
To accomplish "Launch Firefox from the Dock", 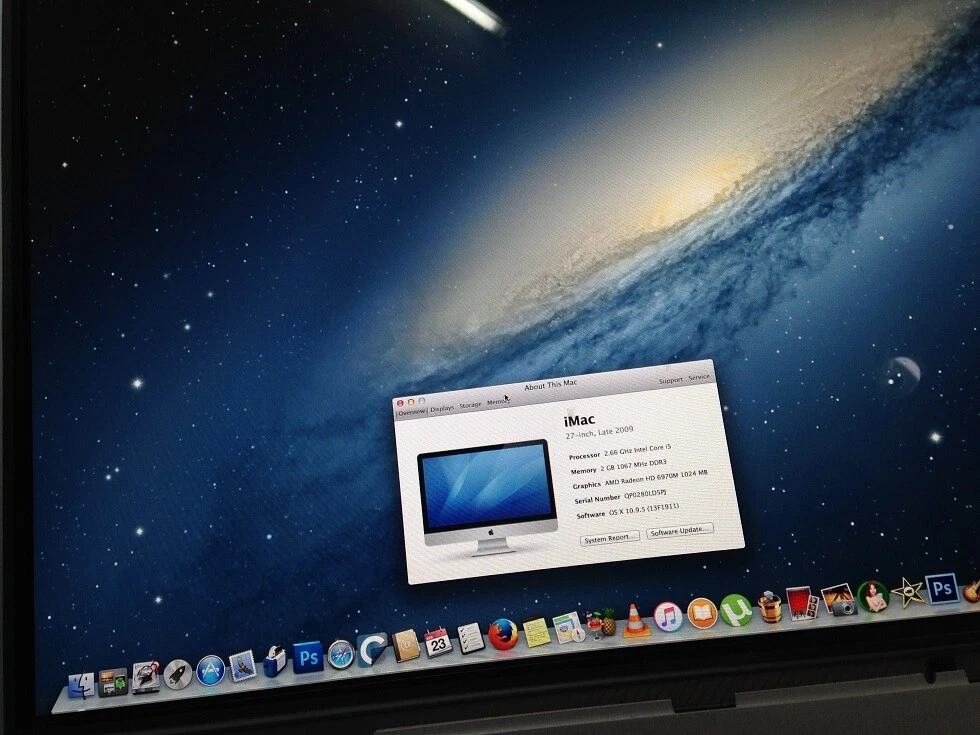I will (x=503, y=634).
